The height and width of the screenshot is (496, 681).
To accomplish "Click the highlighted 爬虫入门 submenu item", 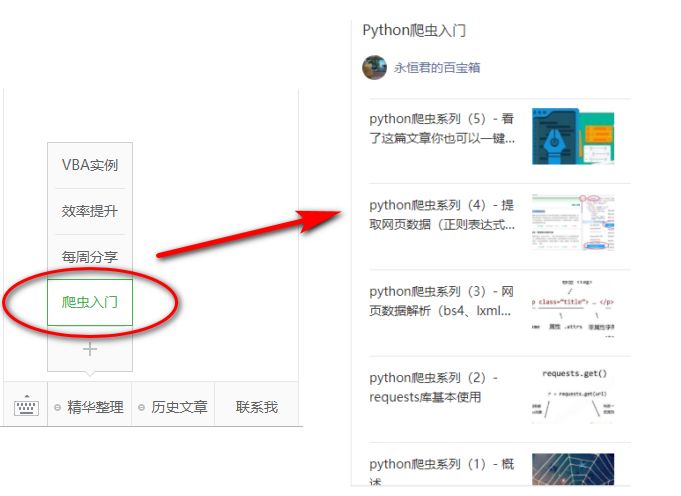I will 90,302.
